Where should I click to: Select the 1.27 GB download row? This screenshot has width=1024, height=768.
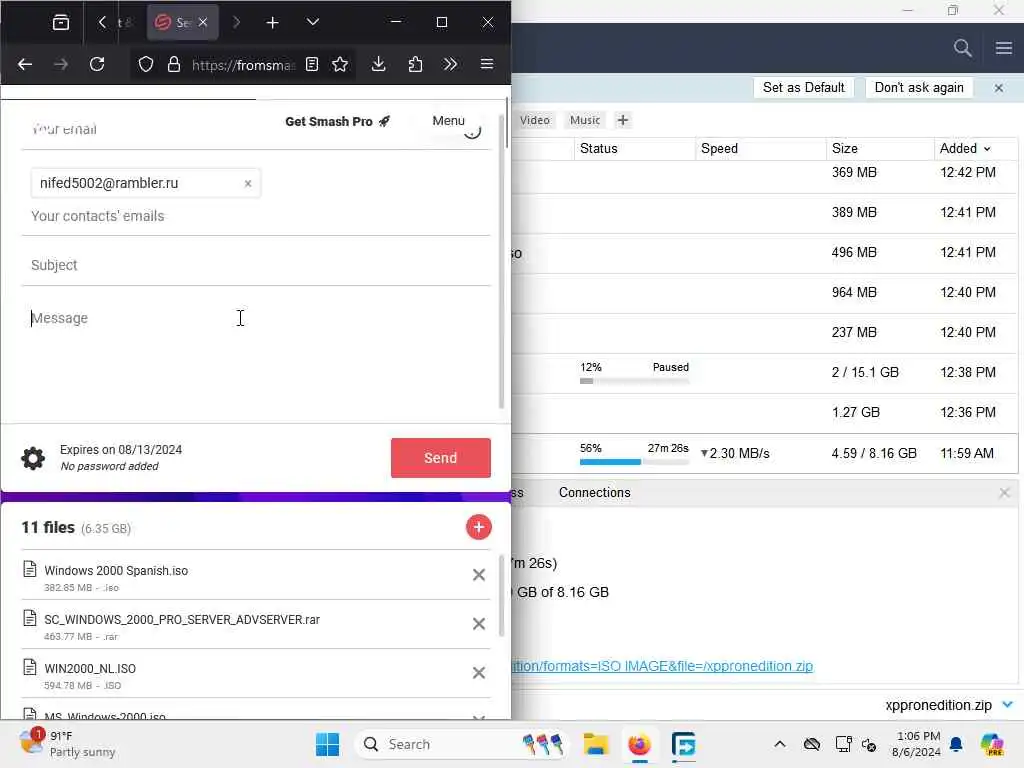pos(764,413)
